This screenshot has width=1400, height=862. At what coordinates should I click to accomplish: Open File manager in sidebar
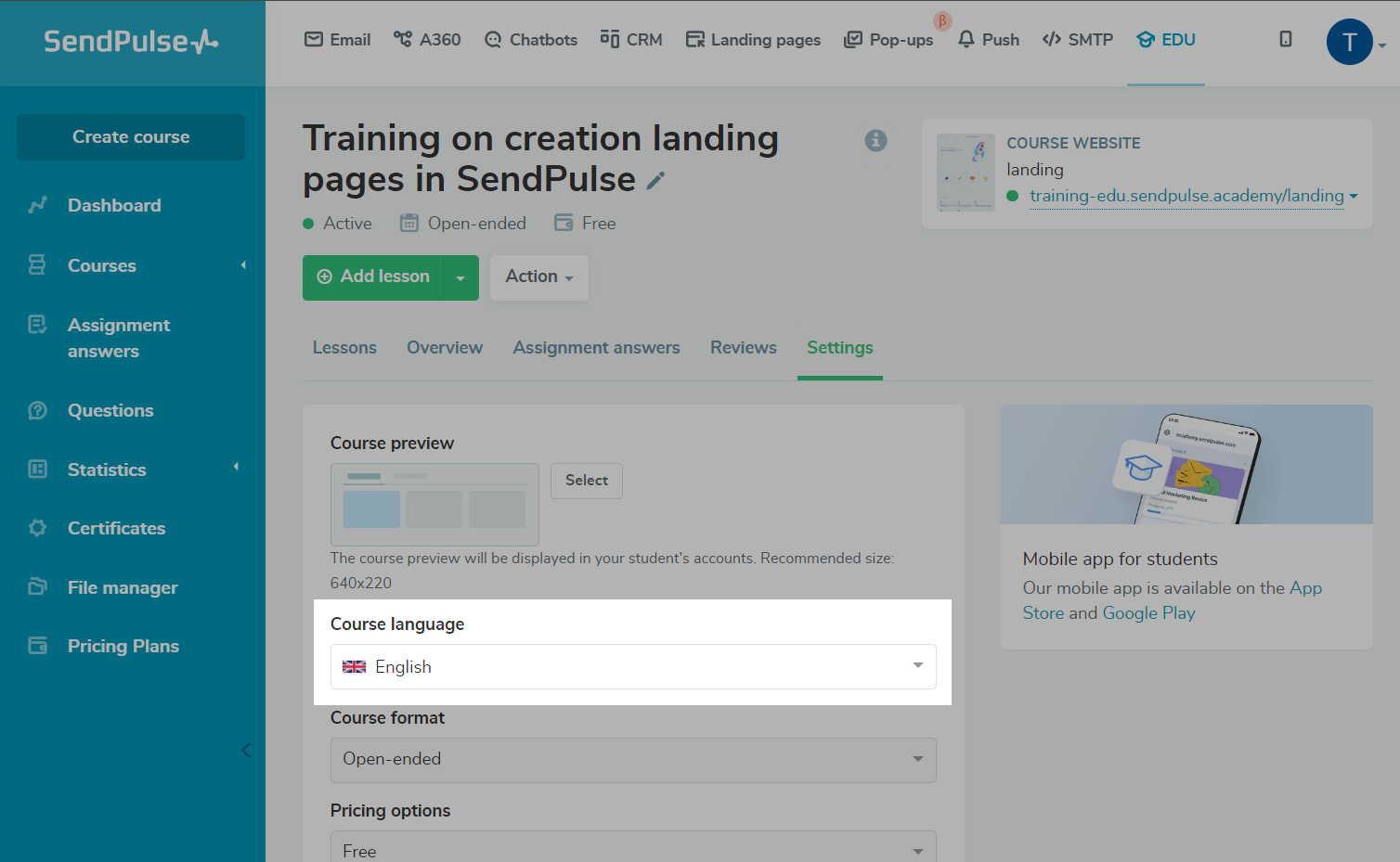(122, 587)
